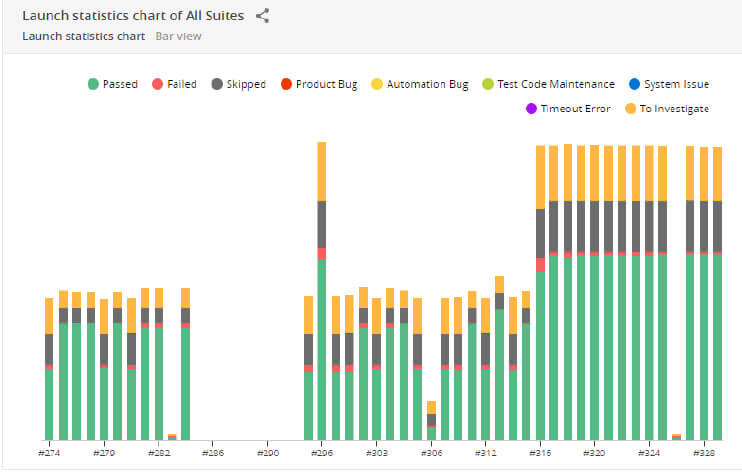Click the share icon next to the title

tap(263, 16)
